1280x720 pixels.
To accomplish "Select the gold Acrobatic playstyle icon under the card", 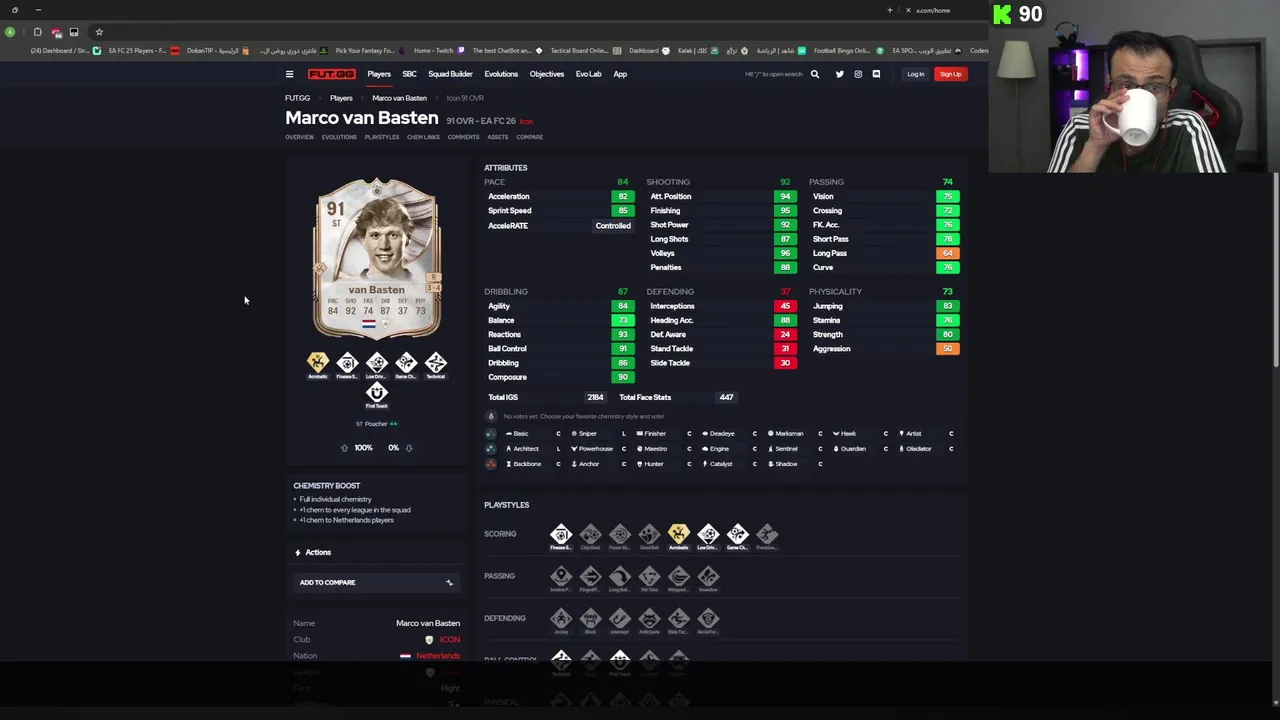I will (x=318, y=365).
